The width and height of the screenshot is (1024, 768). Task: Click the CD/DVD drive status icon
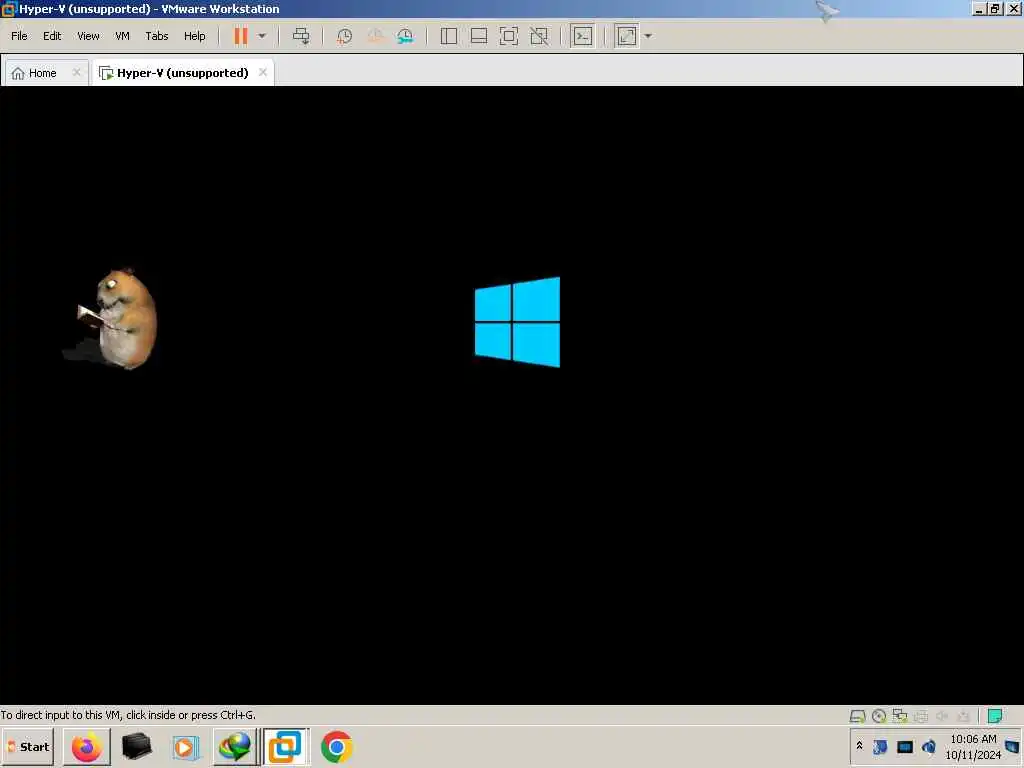[x=879, y=716]
